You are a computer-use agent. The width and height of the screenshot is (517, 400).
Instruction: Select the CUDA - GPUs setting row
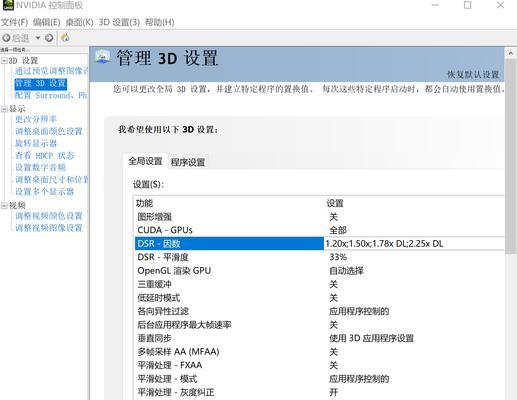click(319, 230)
